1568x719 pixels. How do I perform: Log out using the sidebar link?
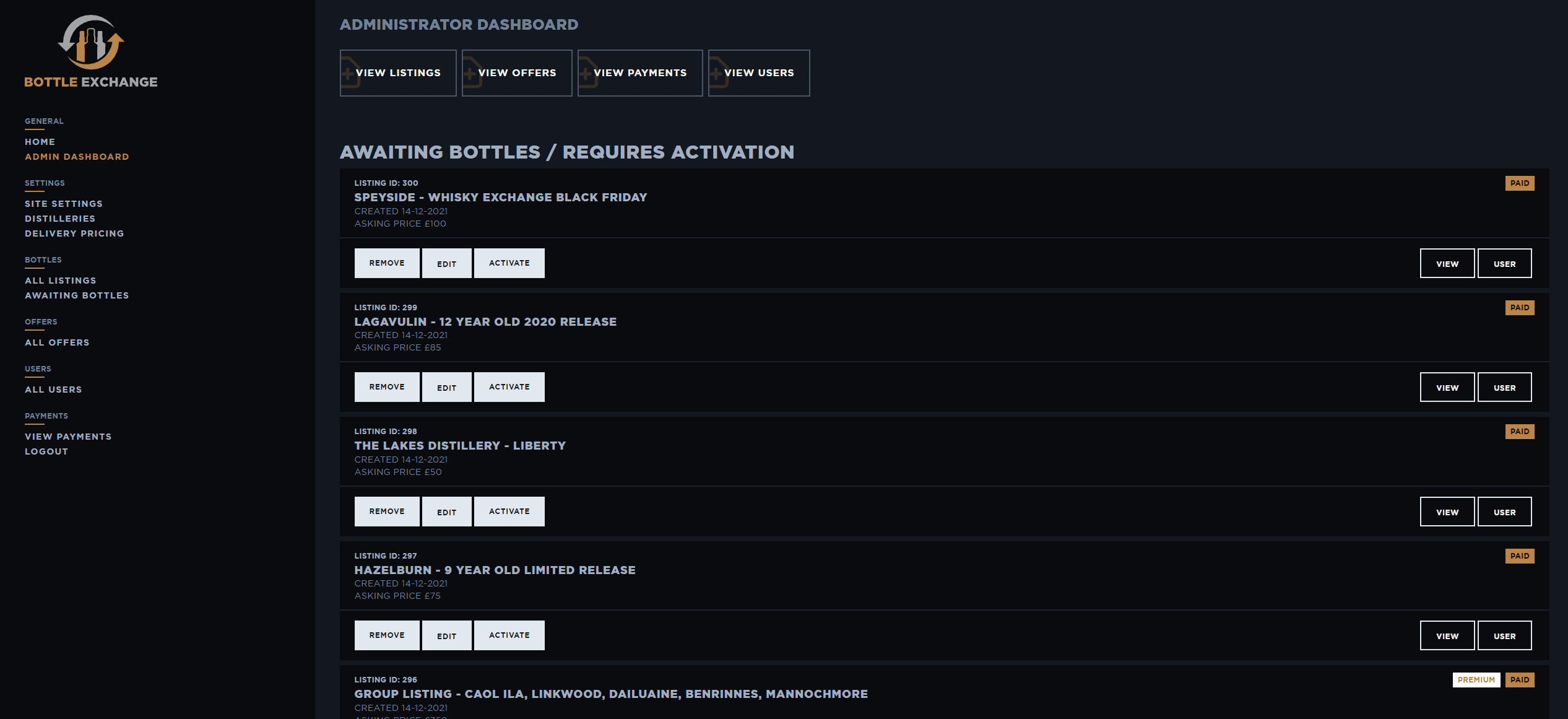pos(46,451)
